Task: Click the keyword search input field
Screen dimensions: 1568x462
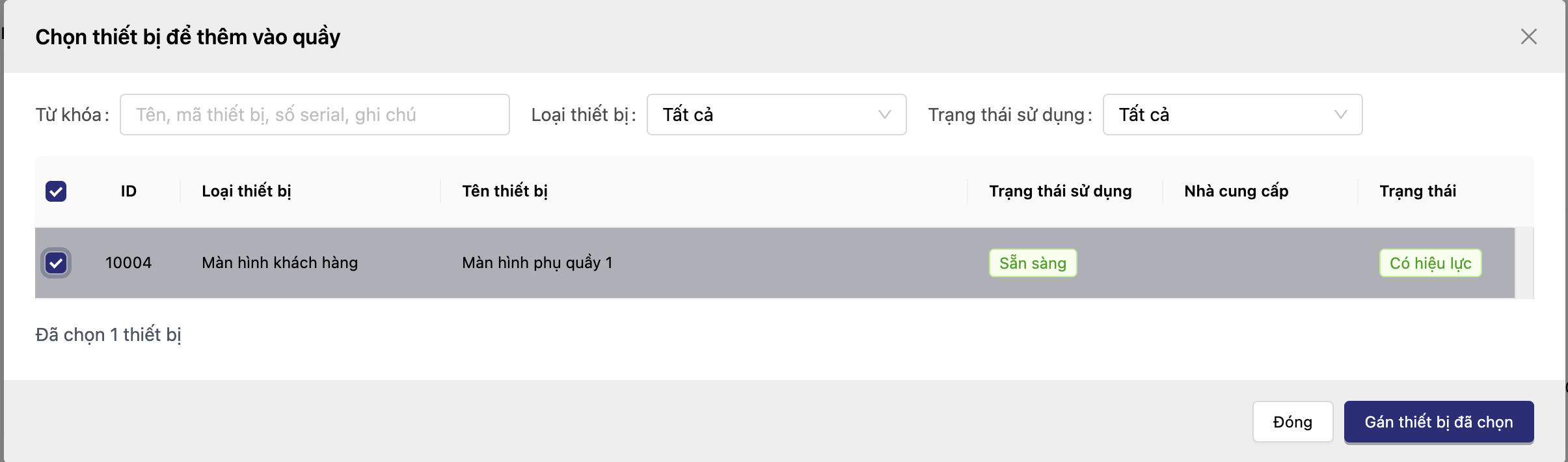Action: (315, 115)
